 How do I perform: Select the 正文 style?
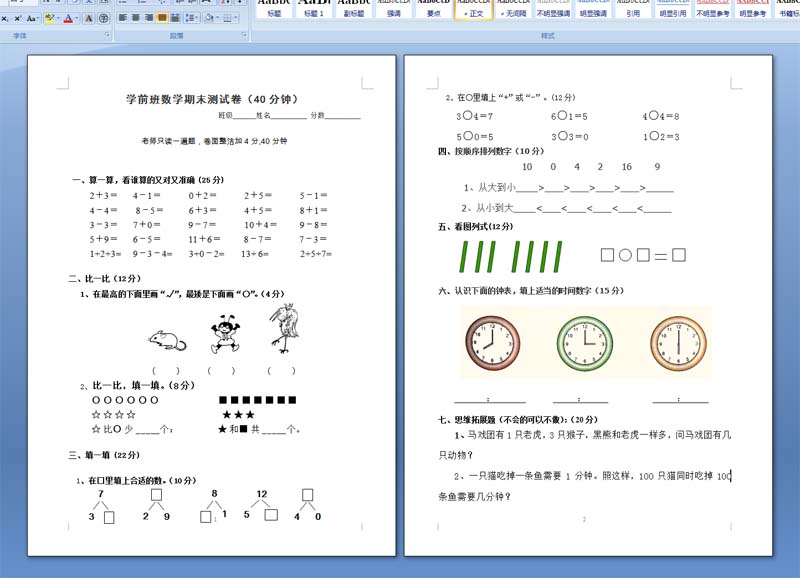pyautogui.click(x=473, y=9)
